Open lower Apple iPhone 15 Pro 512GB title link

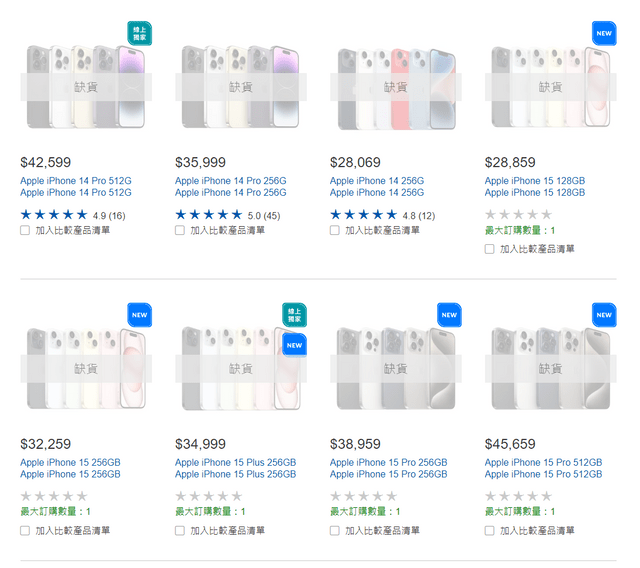(543, 474)
